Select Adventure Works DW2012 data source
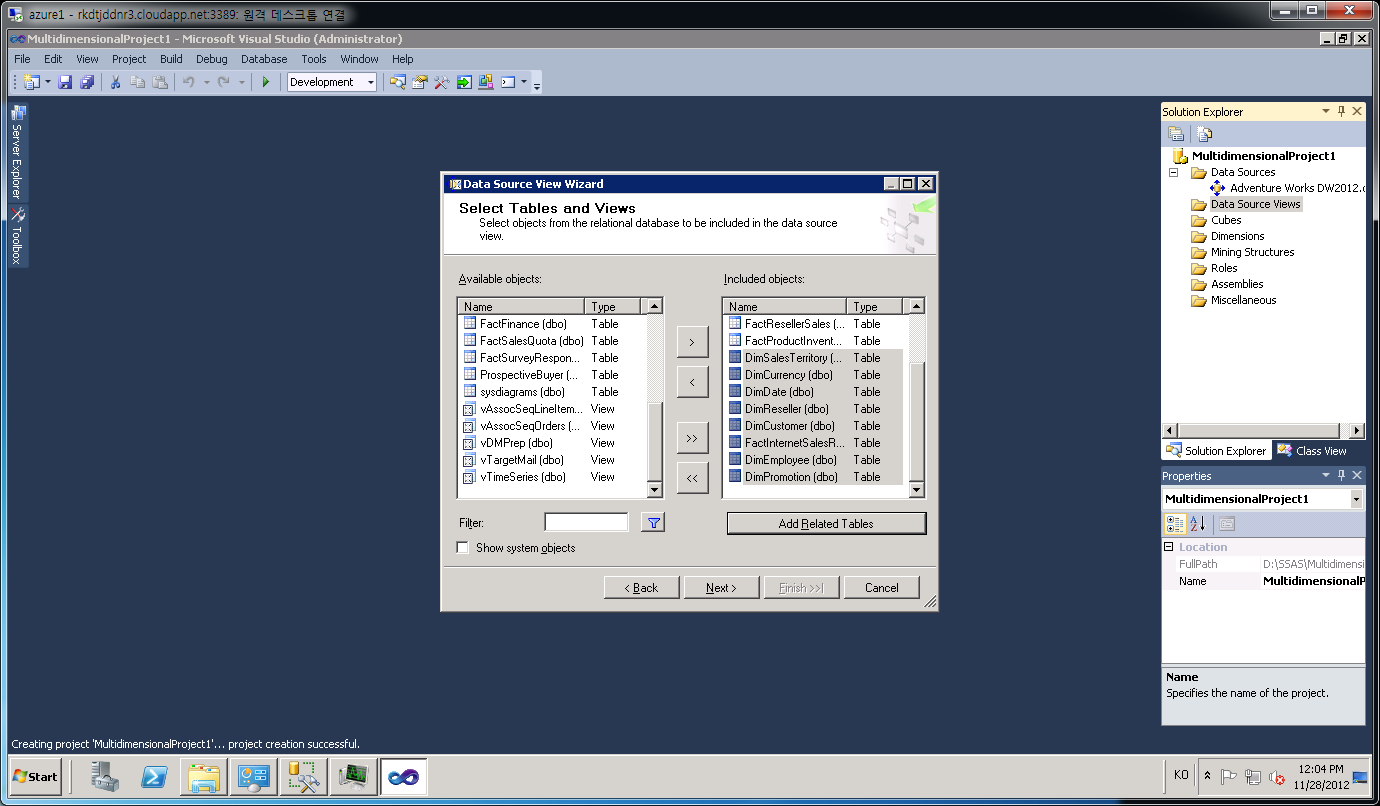 pos(1297,188)
